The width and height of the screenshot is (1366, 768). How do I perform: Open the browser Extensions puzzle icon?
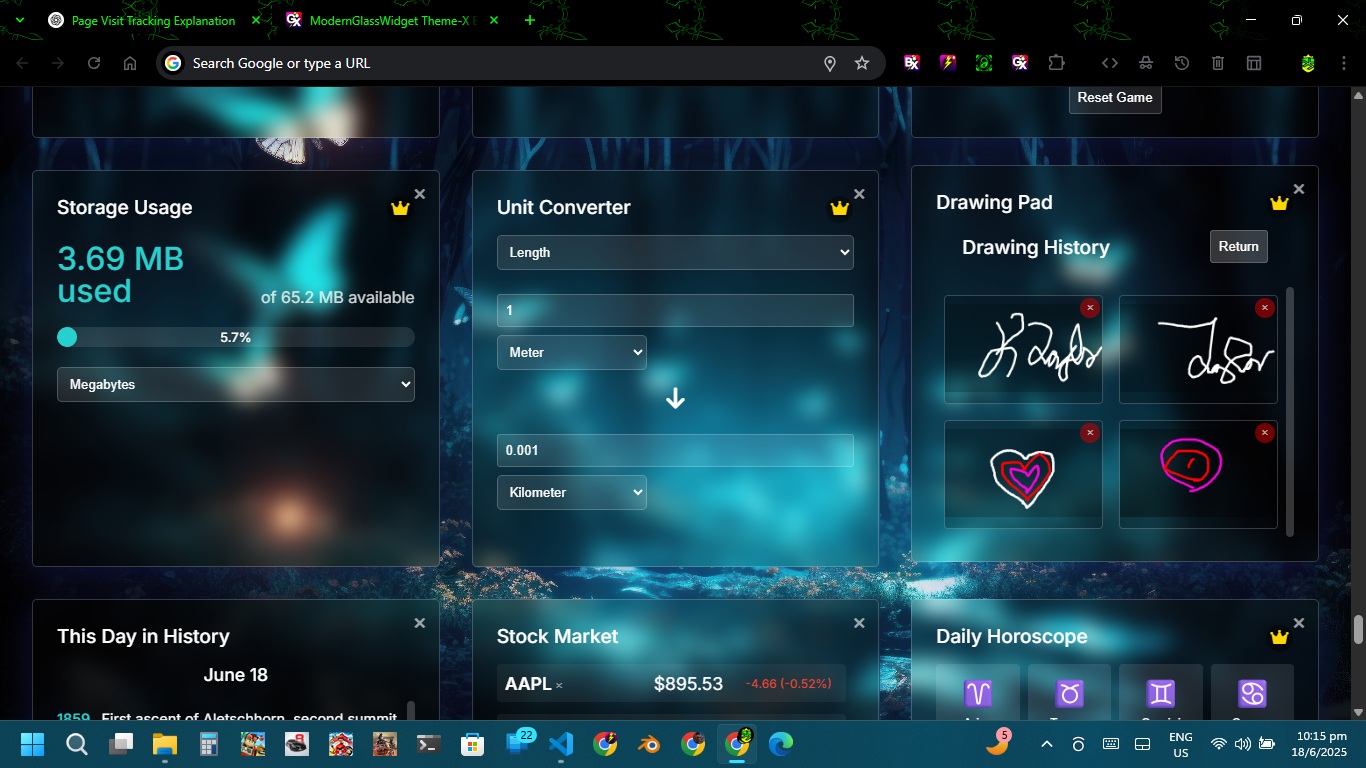point(1056,63)
